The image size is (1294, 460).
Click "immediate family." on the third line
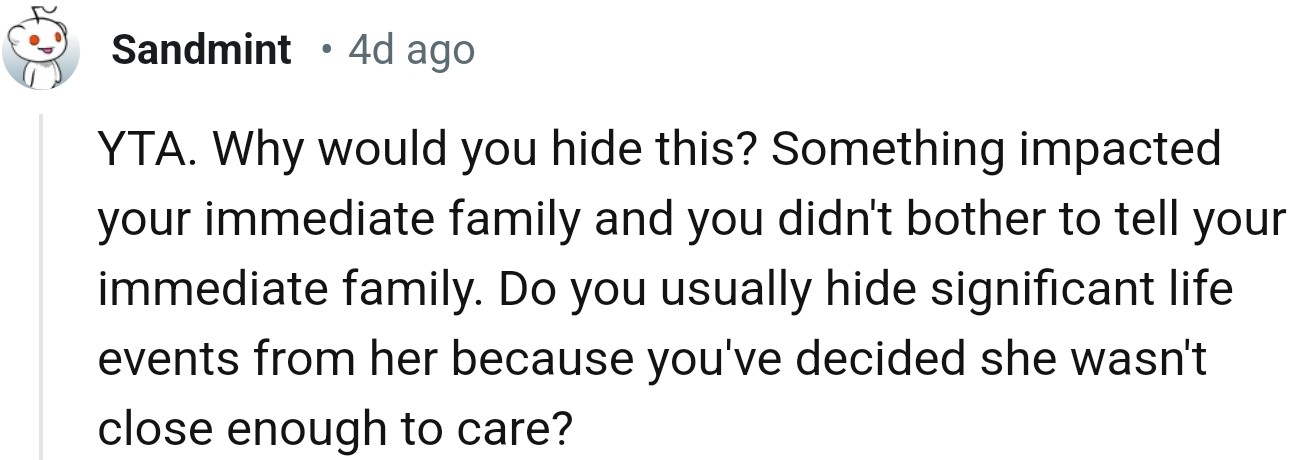(x=290, y=291)
